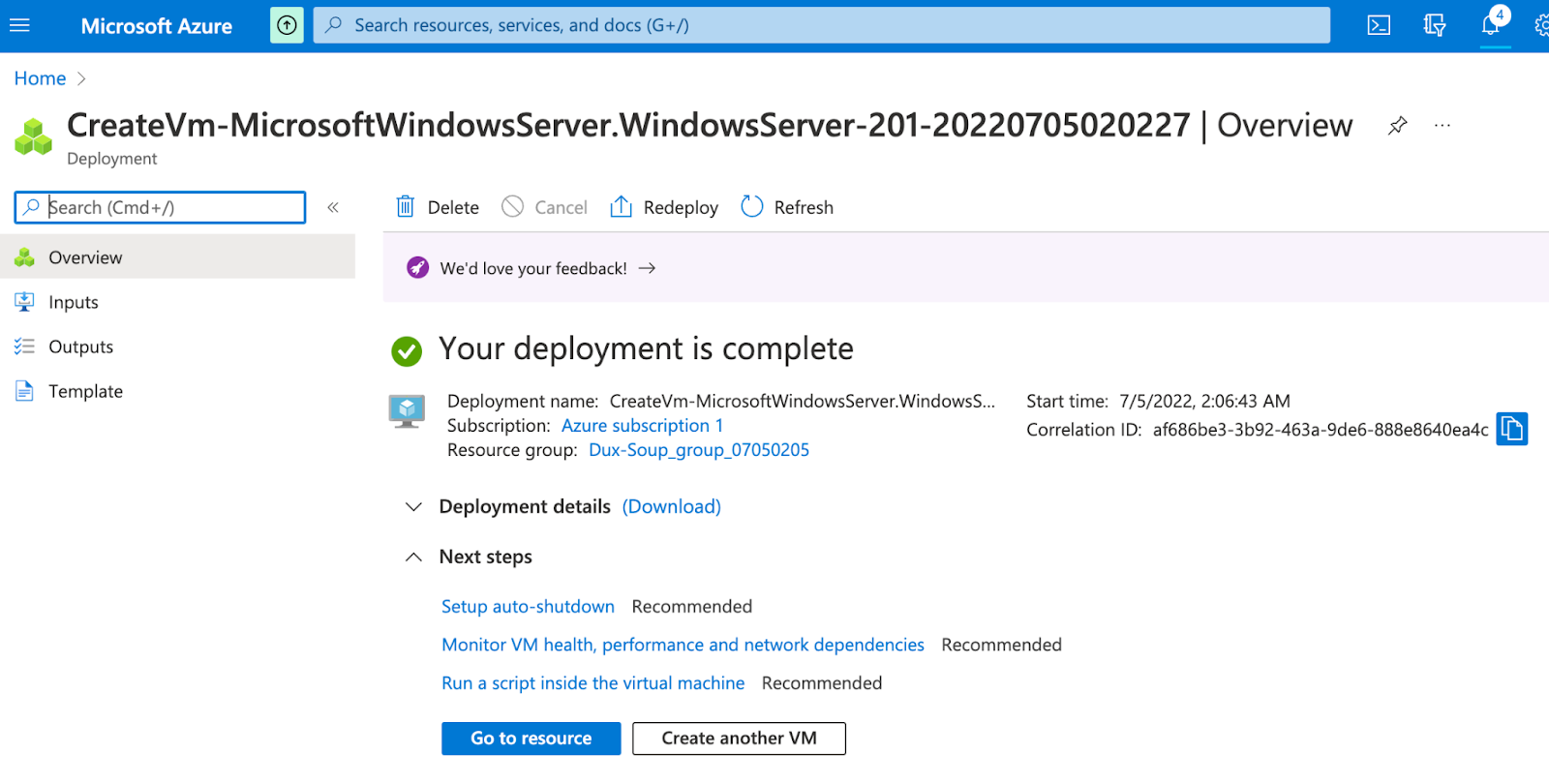Click the Correlation ID value text
The height and width of the screenshot is (784, 1549).
(x=1321, y=430)
